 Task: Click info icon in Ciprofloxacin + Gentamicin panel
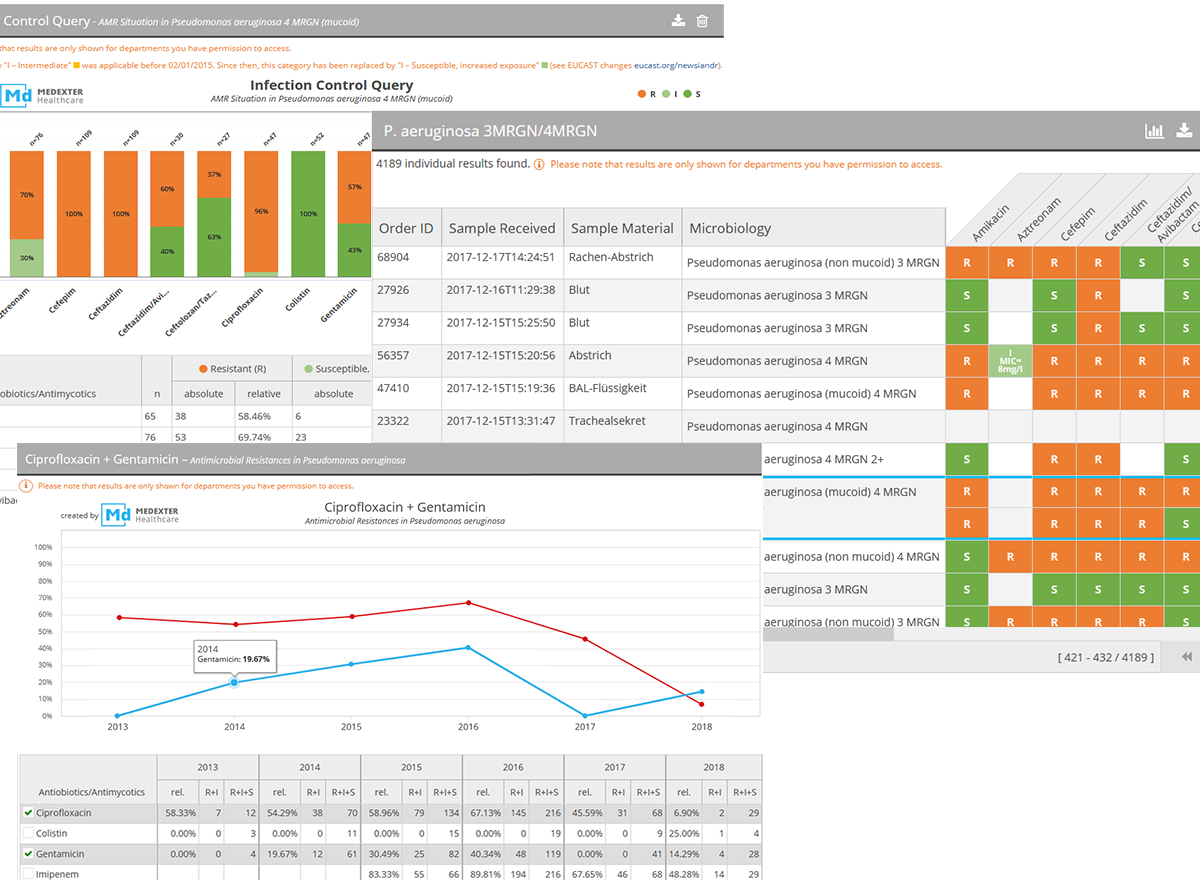coord(26,486)
